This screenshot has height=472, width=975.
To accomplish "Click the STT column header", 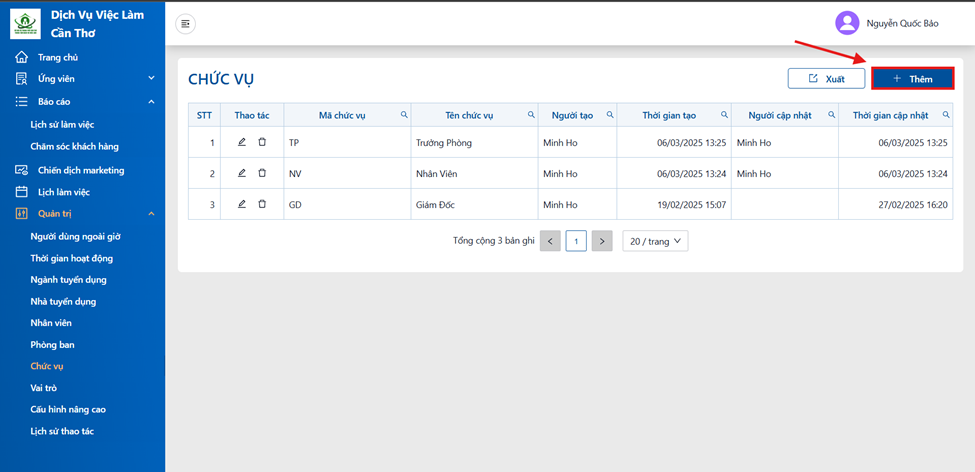I will click(x=204, y=115).
